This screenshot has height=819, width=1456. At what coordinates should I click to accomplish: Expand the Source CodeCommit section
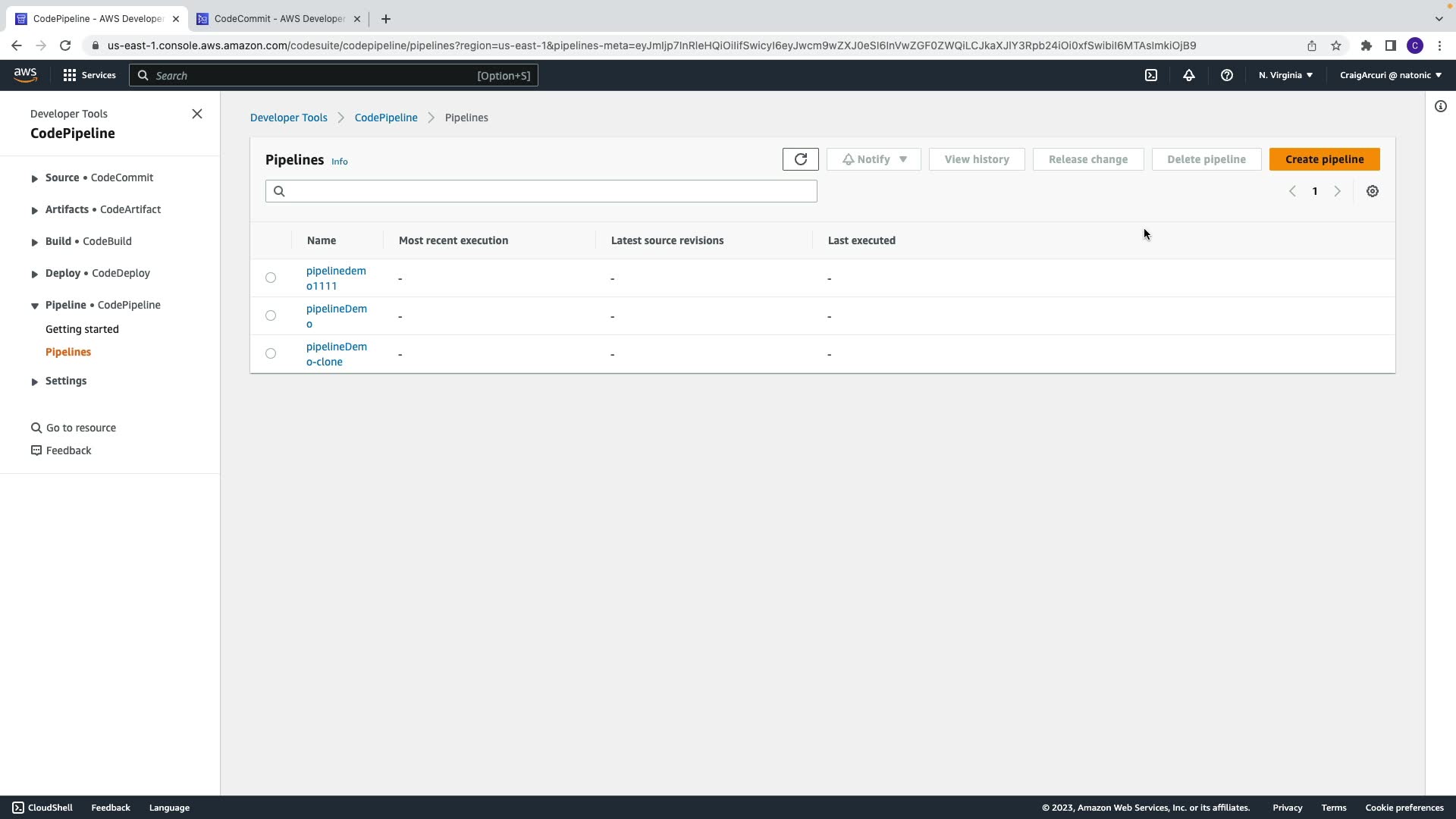(35, 178)
